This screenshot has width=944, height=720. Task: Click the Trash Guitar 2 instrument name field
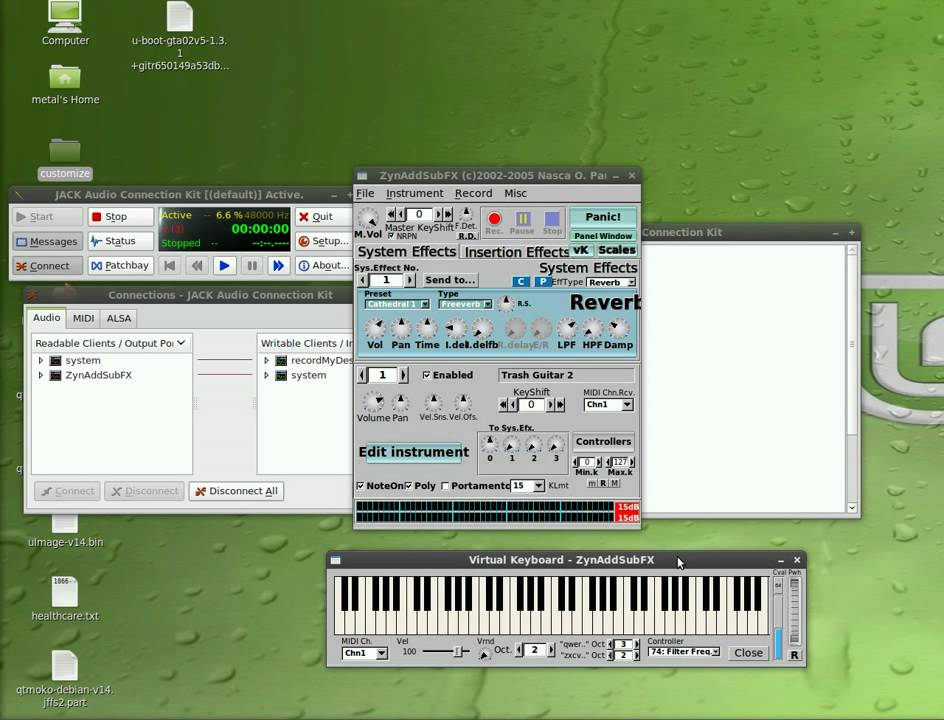tap(566, 375)
